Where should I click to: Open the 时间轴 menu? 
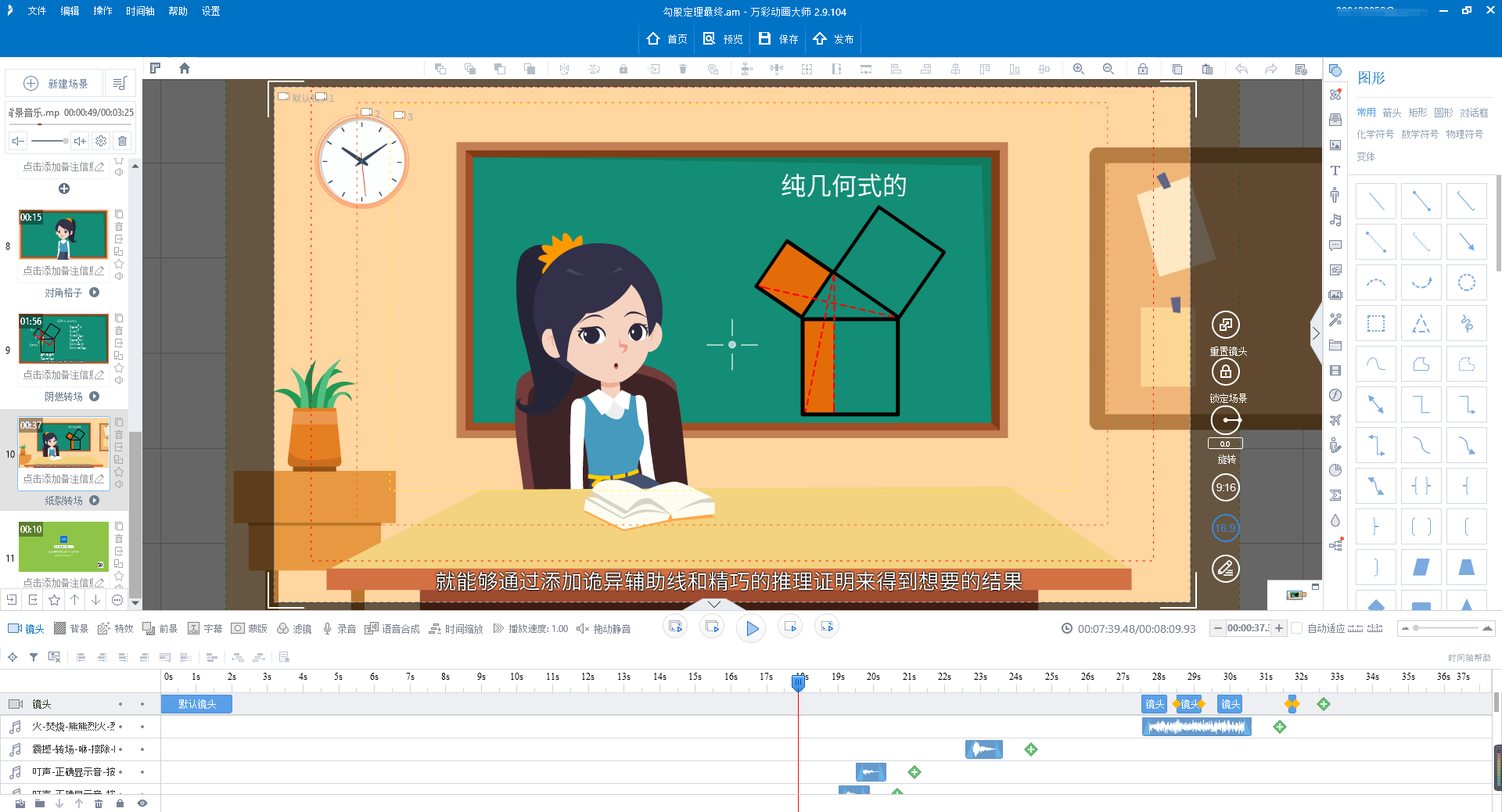[140, 11]
